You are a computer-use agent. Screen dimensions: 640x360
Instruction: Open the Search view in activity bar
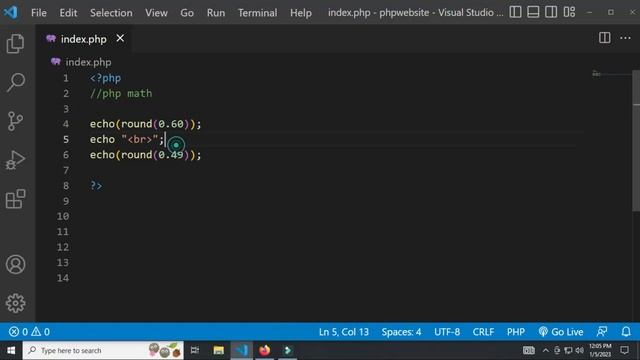pyautogui.click(x=16, y=82)
